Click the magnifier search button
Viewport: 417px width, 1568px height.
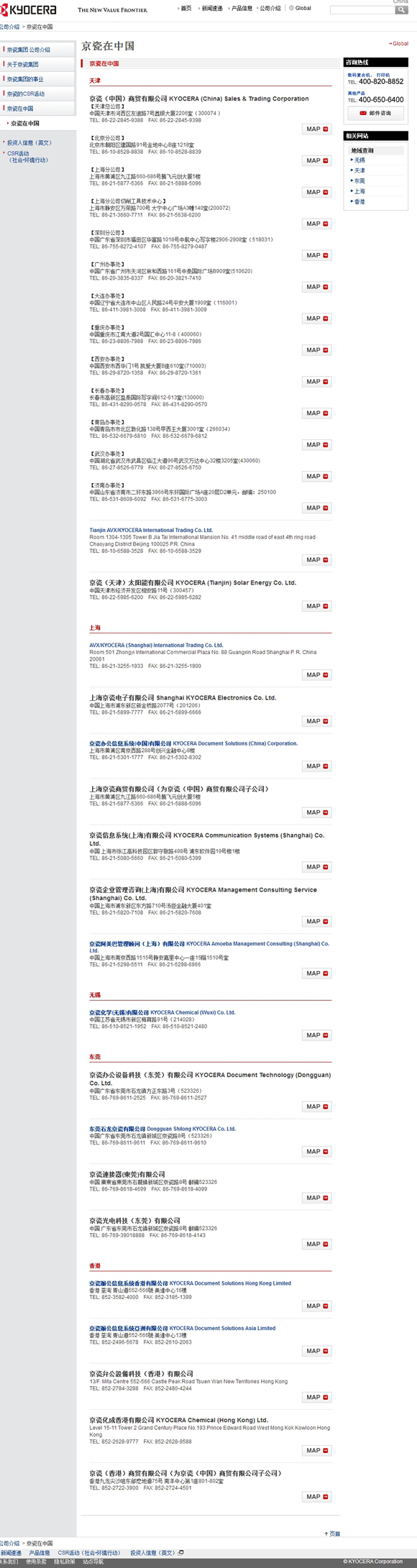click(x=401, y=10)
